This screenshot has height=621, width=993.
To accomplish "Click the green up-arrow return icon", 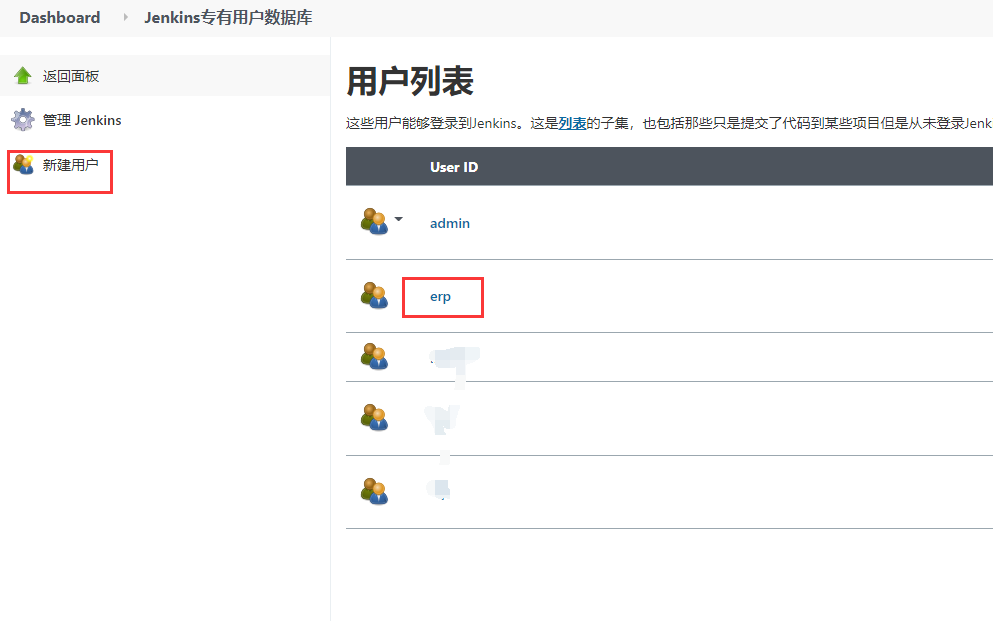I will point(23,76).
